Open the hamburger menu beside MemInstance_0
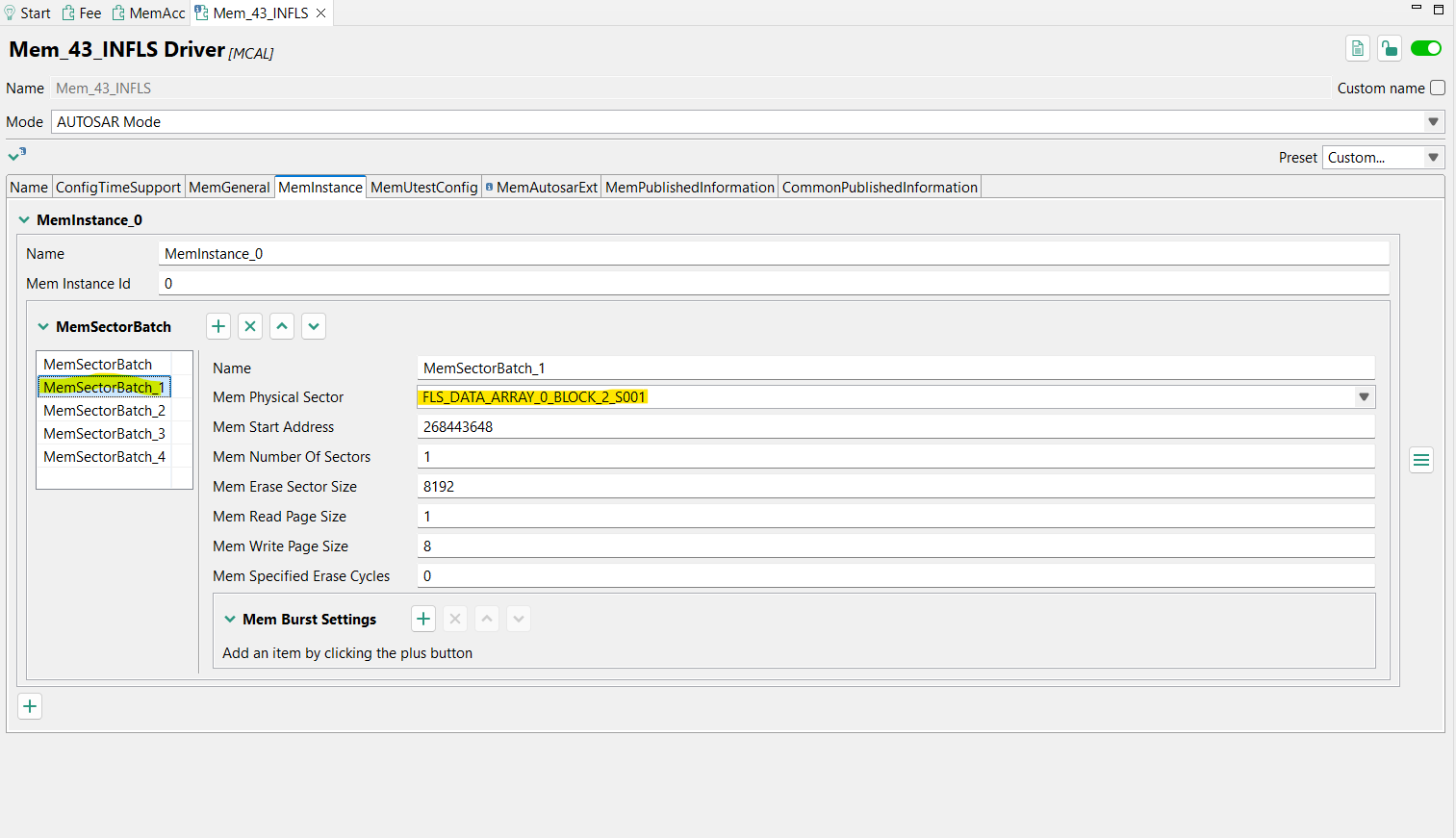 pos(1421,460)
